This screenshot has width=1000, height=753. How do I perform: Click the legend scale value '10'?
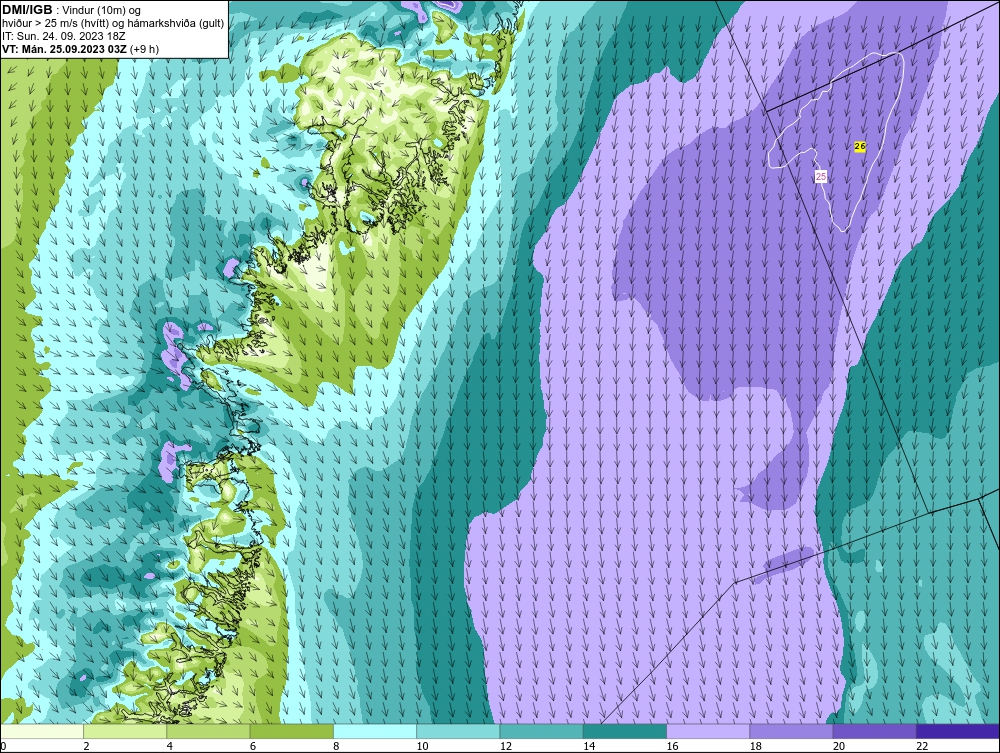coord(422,747)
